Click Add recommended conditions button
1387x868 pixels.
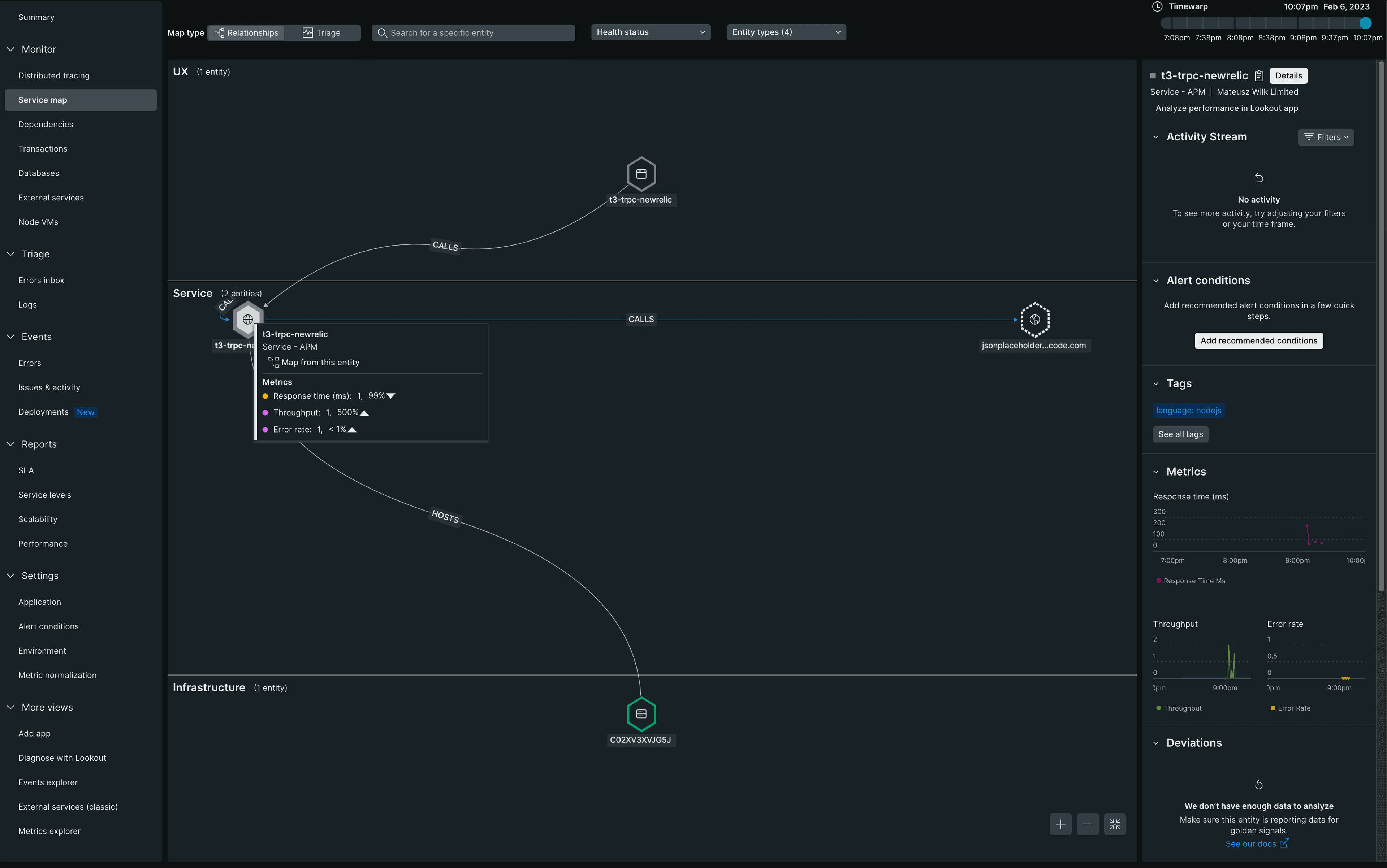pyautogui.click(x=1258, y=341)
